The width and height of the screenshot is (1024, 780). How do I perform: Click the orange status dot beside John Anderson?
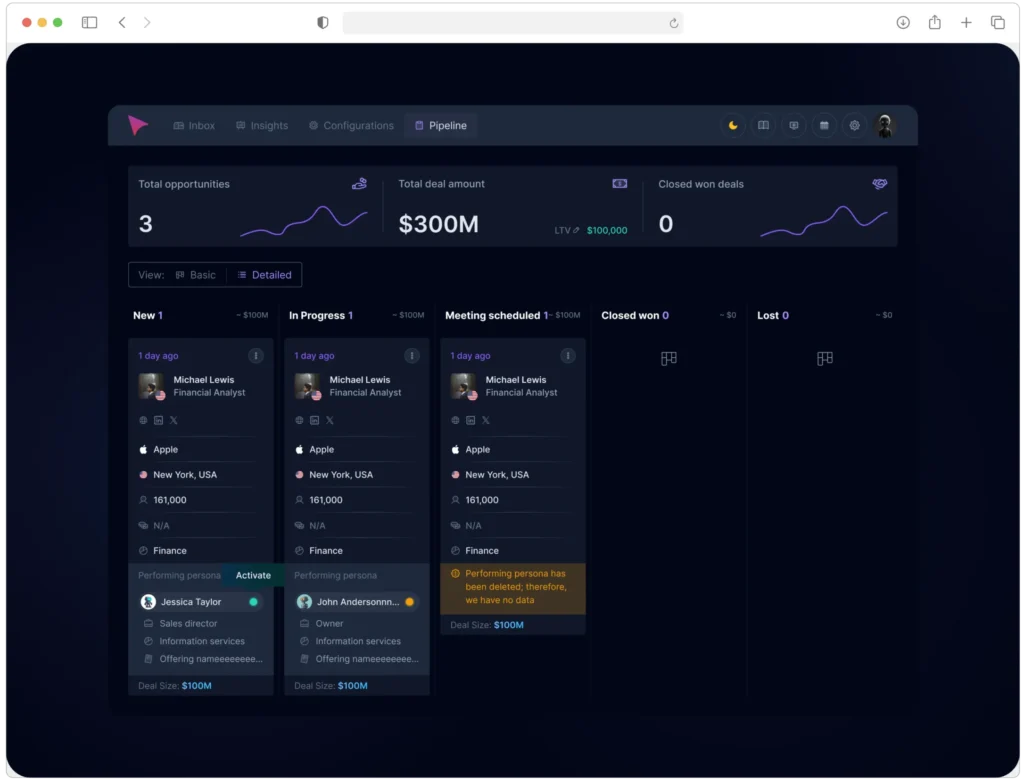tap(409, 602)
